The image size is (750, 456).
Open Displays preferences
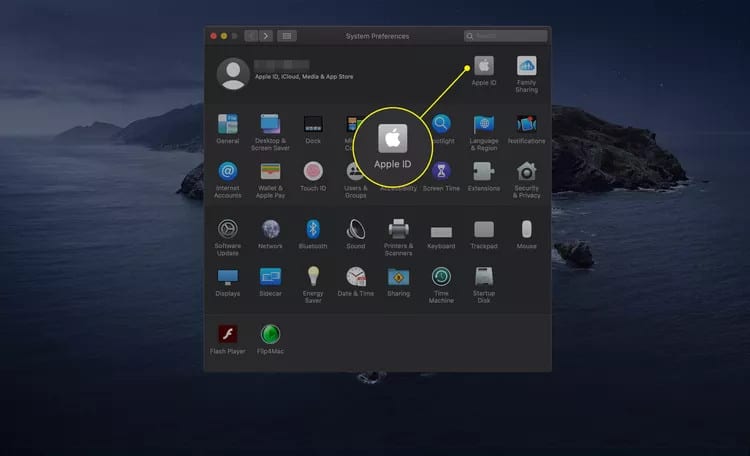(228, 277)
